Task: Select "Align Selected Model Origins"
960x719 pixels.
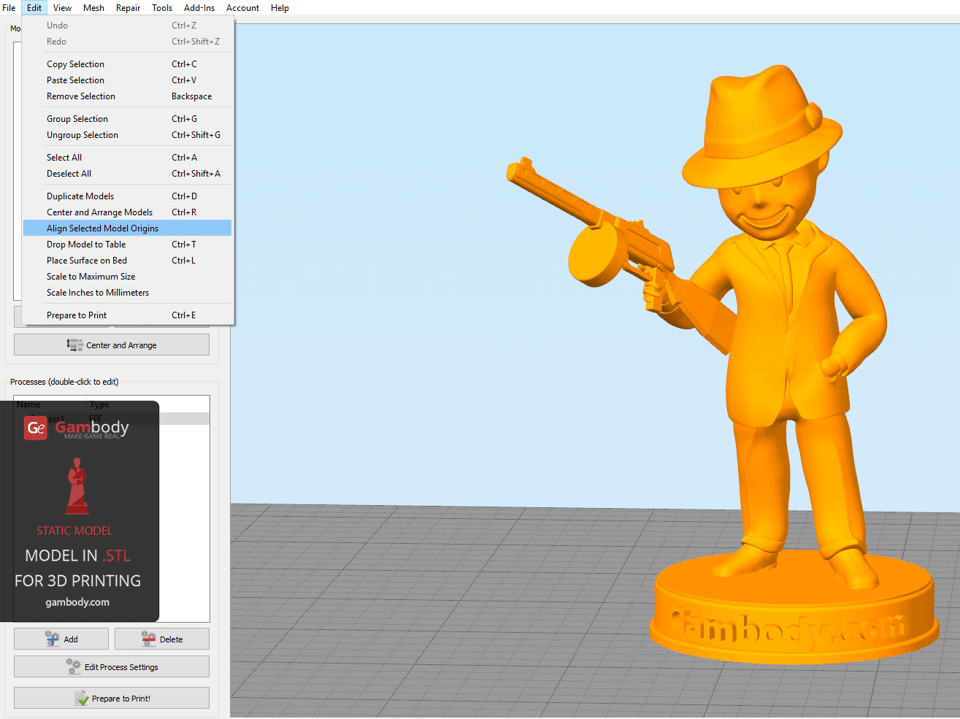Action: click(x=102, y=228)
